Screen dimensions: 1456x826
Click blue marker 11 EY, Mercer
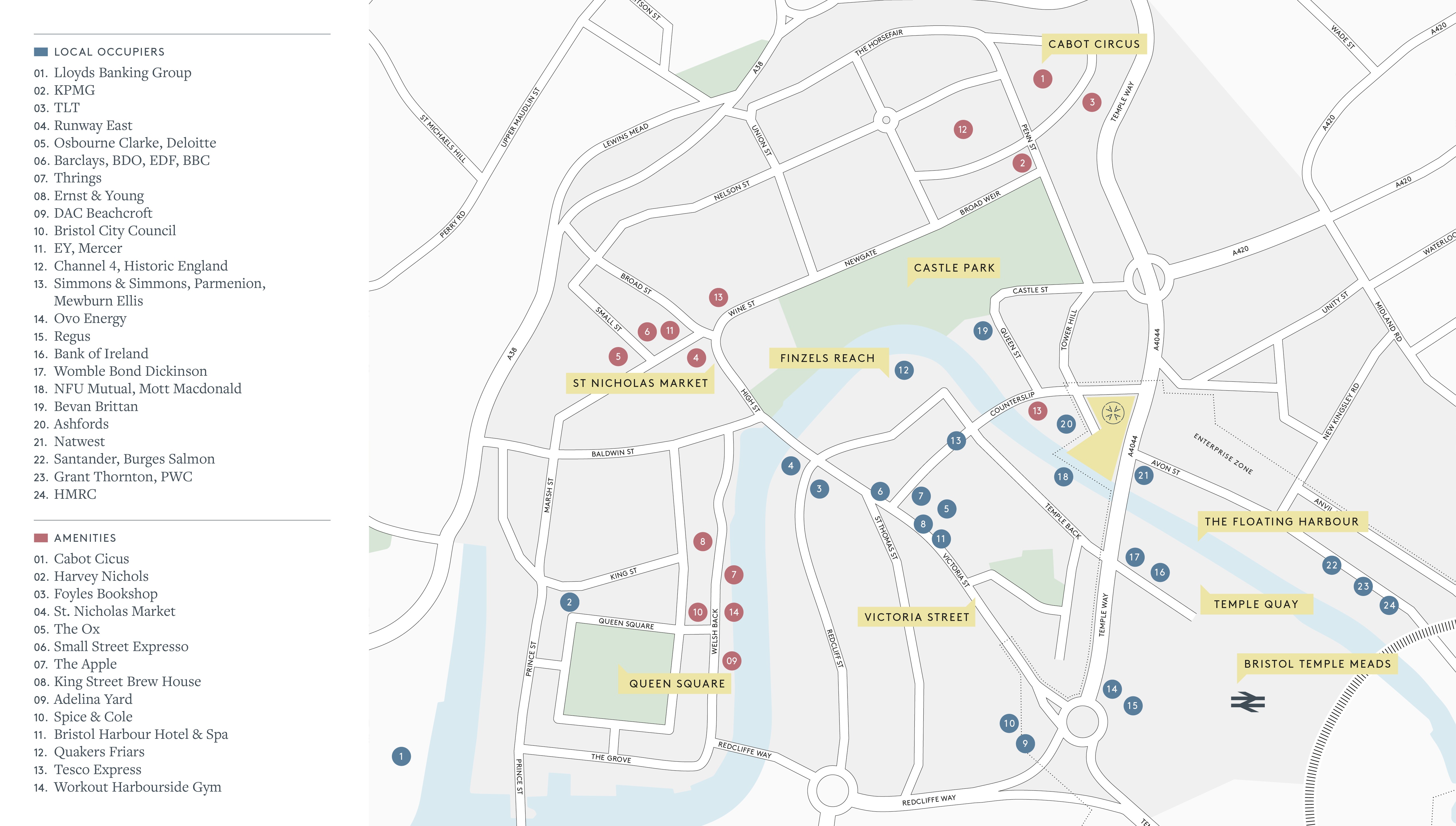pyautogui.click(x=941, y=539)
